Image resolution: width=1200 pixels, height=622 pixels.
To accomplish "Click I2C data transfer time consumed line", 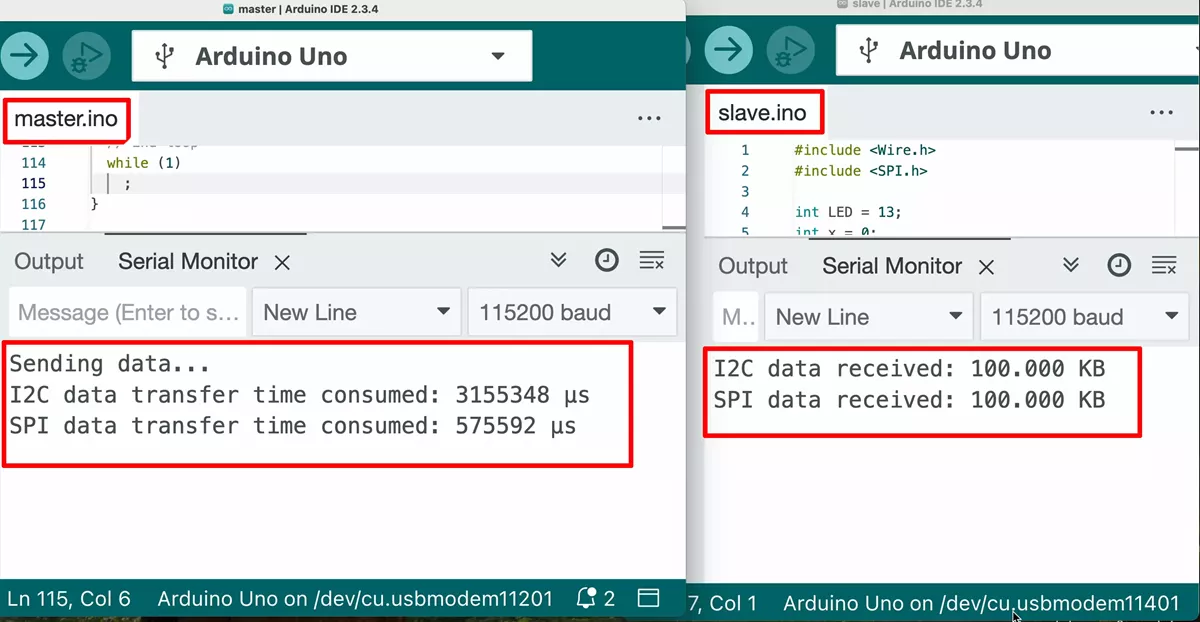I will pos(299,395).
